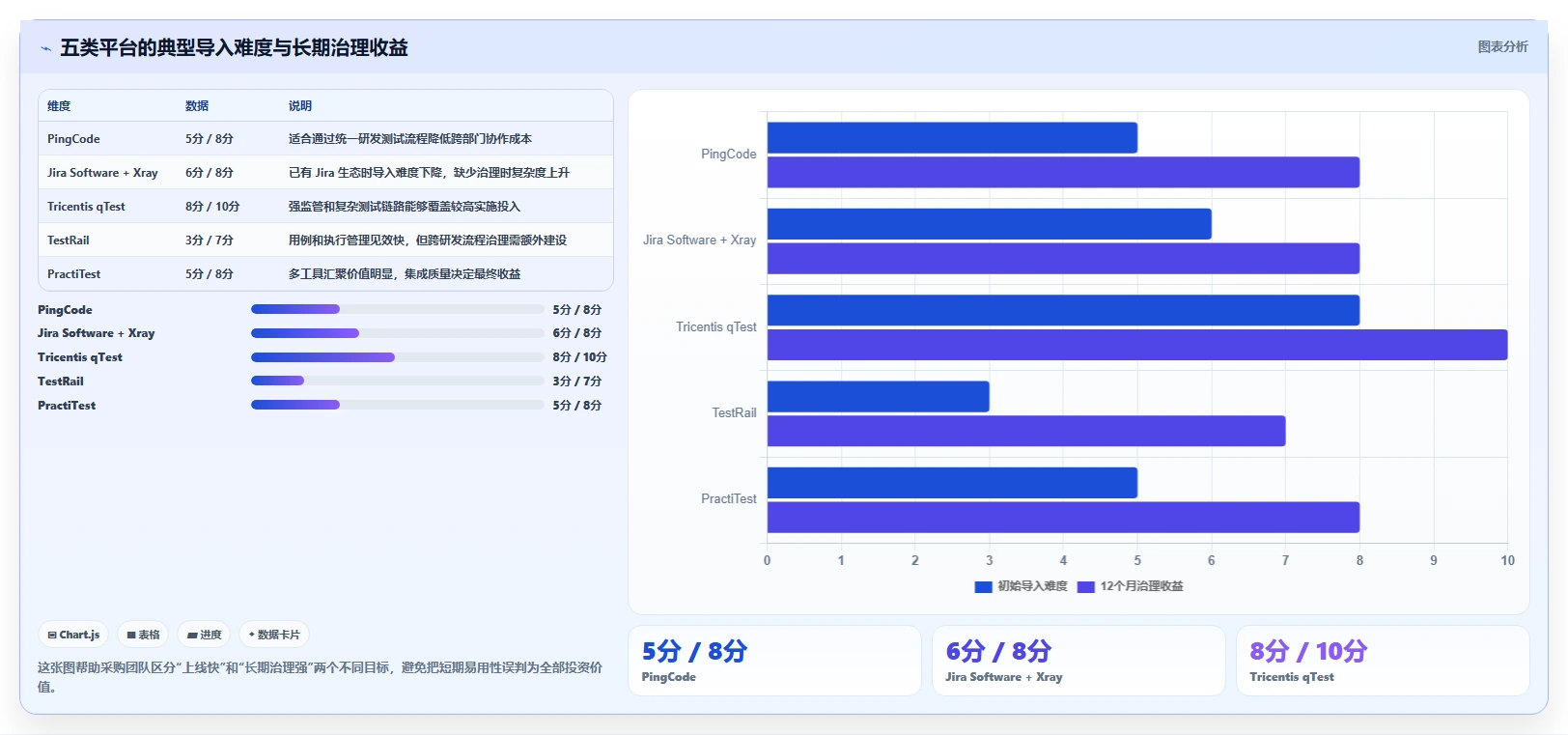Click Jira Software + Xray's blue chart bar
Viewport: 1568px width, 735px height.
click(990, 224)
